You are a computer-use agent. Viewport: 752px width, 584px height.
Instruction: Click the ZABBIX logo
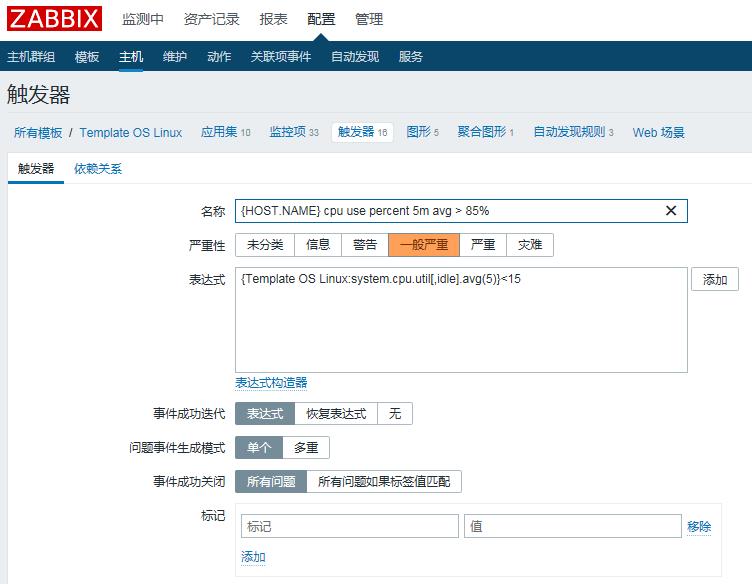coord(54,19)
